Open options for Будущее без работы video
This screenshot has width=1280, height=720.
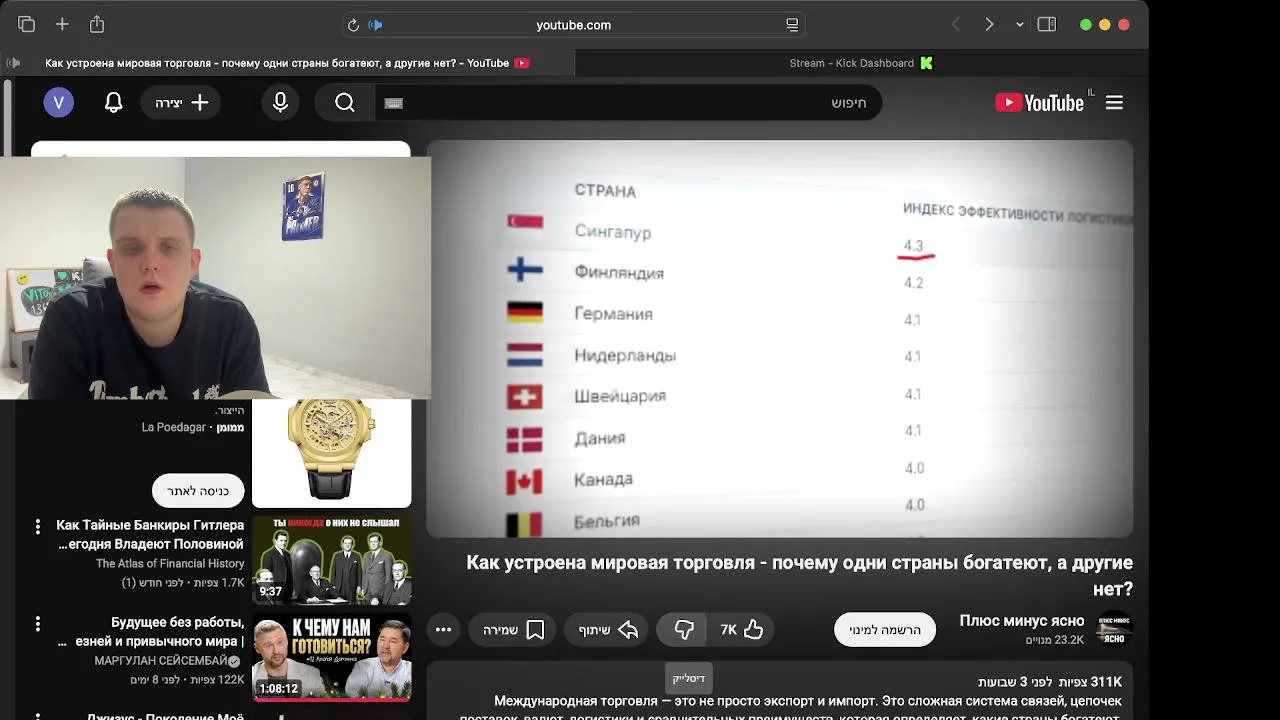pos(38,624)
